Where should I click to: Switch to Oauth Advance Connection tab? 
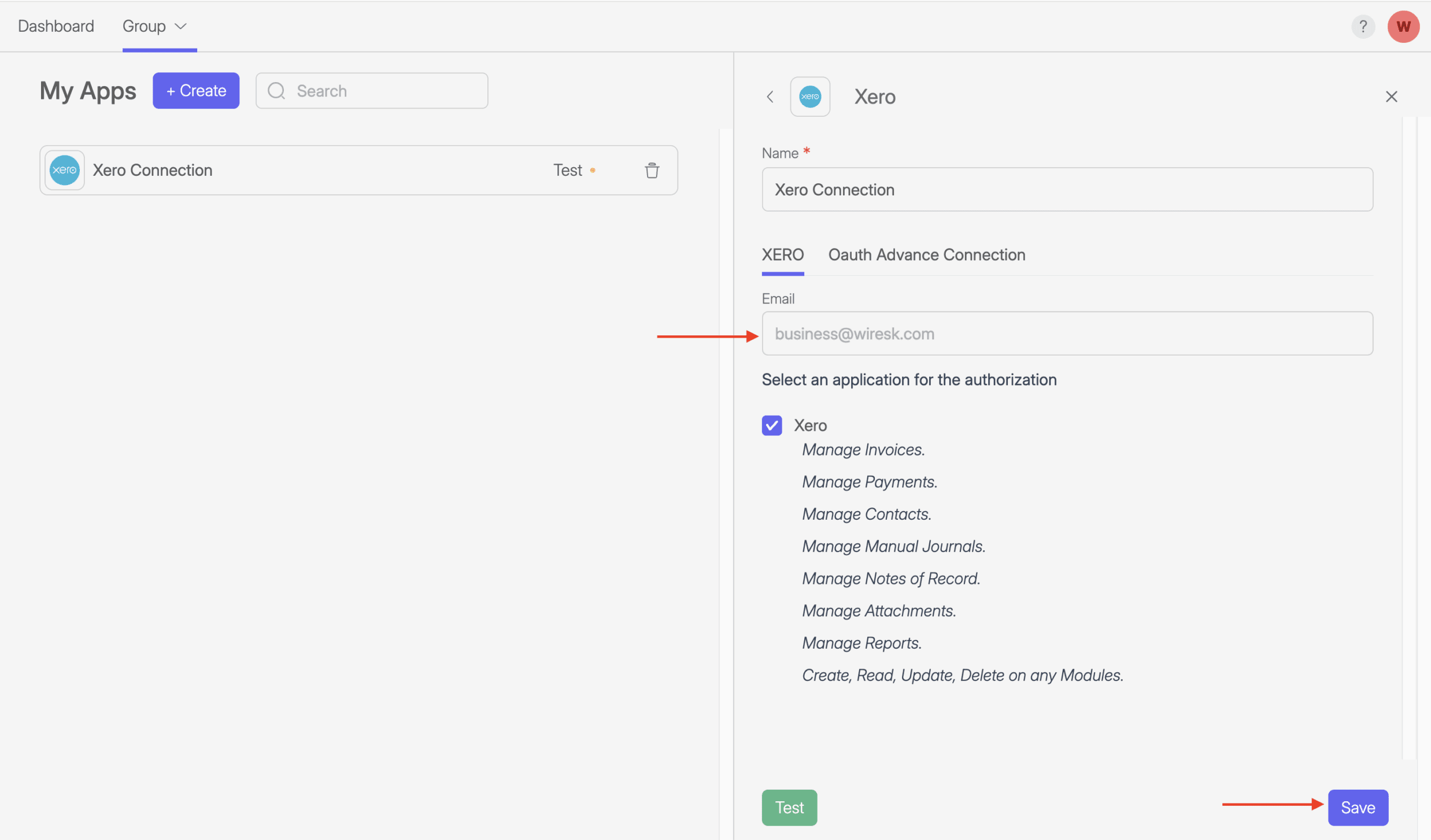[x=926, y=254]
